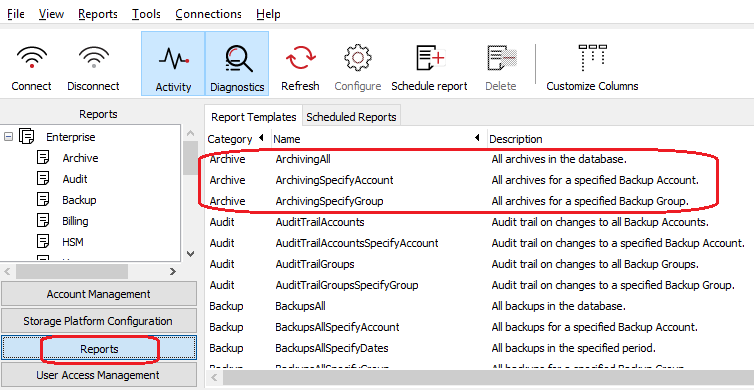Screen dimensions: 754x390
Task: Click tree horizontal scroll left arrow
Action: [7, 272]
